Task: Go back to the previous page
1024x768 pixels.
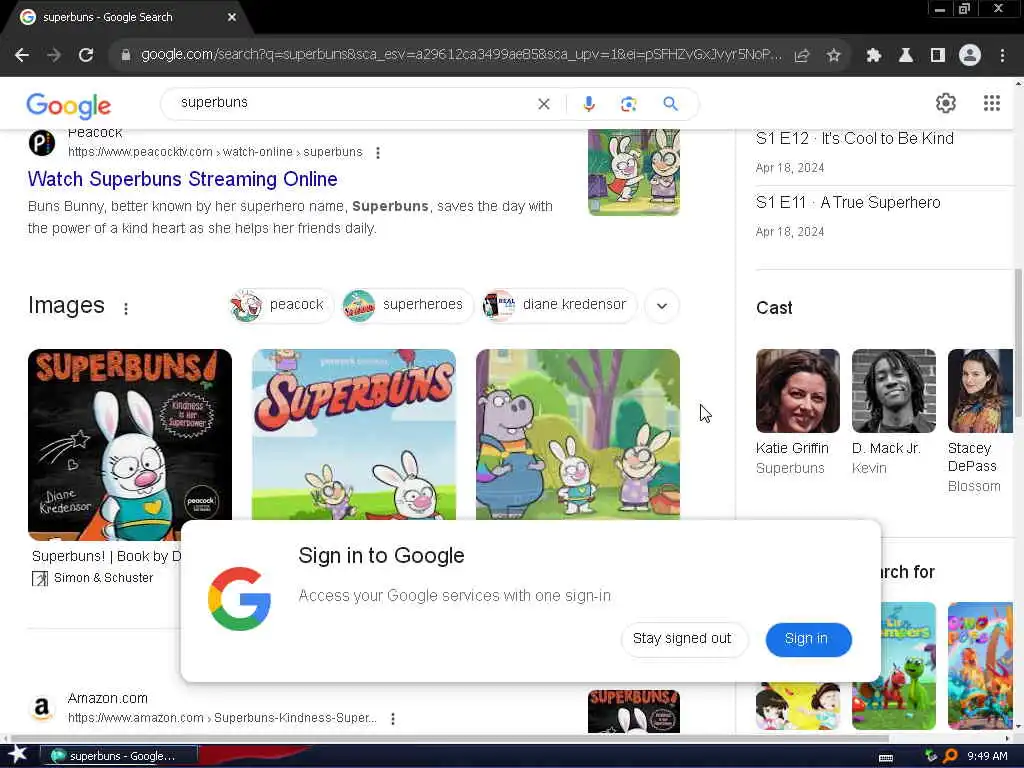Action: coord(22,56)
